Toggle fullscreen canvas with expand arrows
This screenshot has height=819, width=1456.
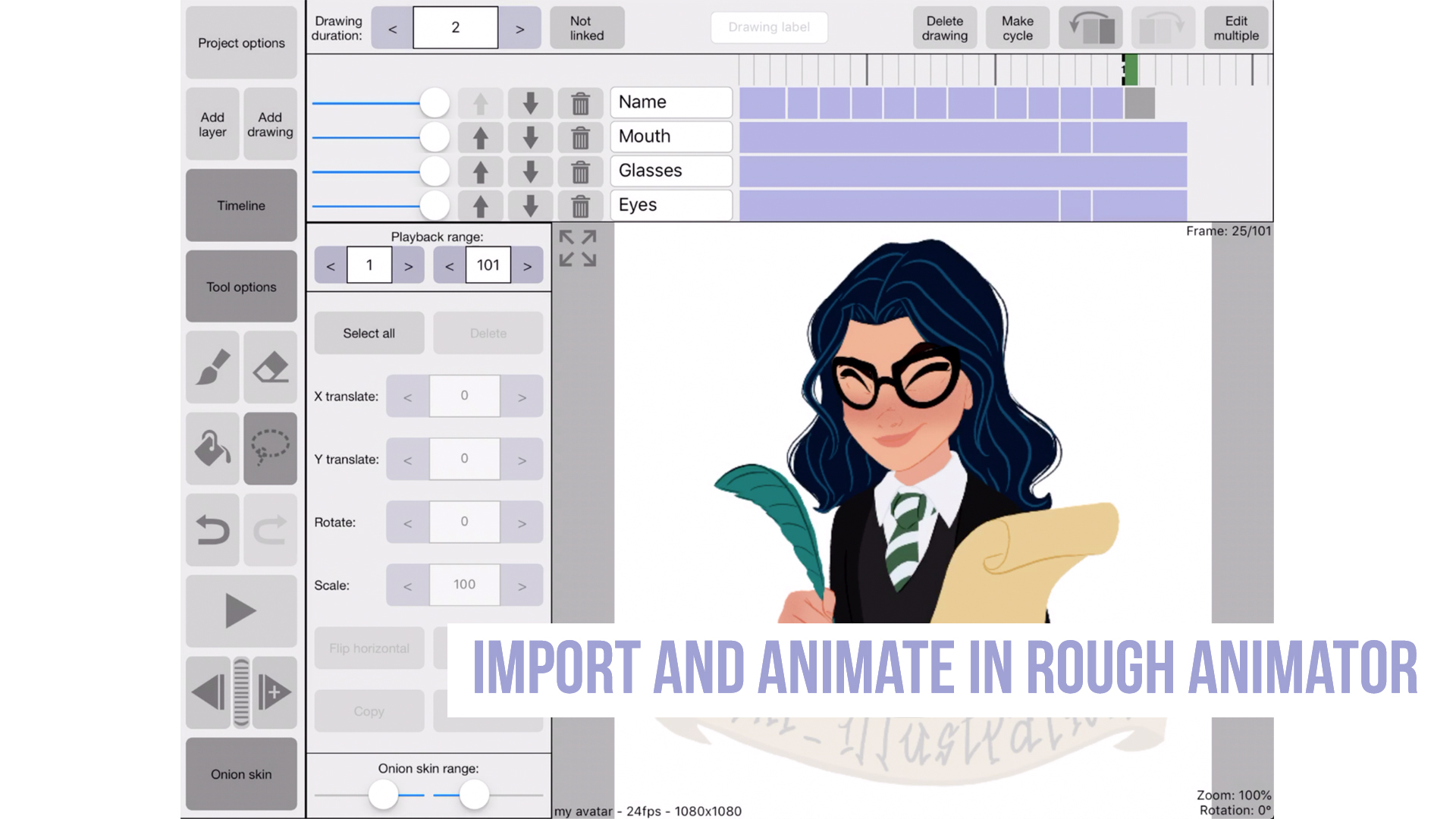(578, 249)
